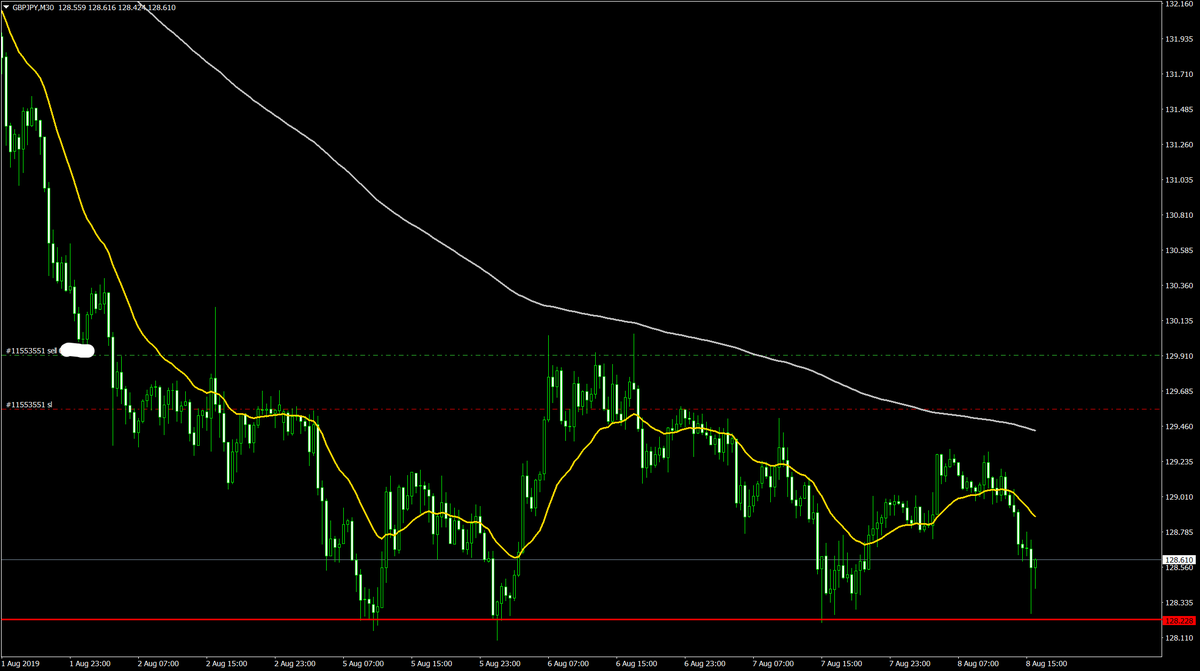
Task: Click the 128.335 price axis label
Action: click(1180, 602)
